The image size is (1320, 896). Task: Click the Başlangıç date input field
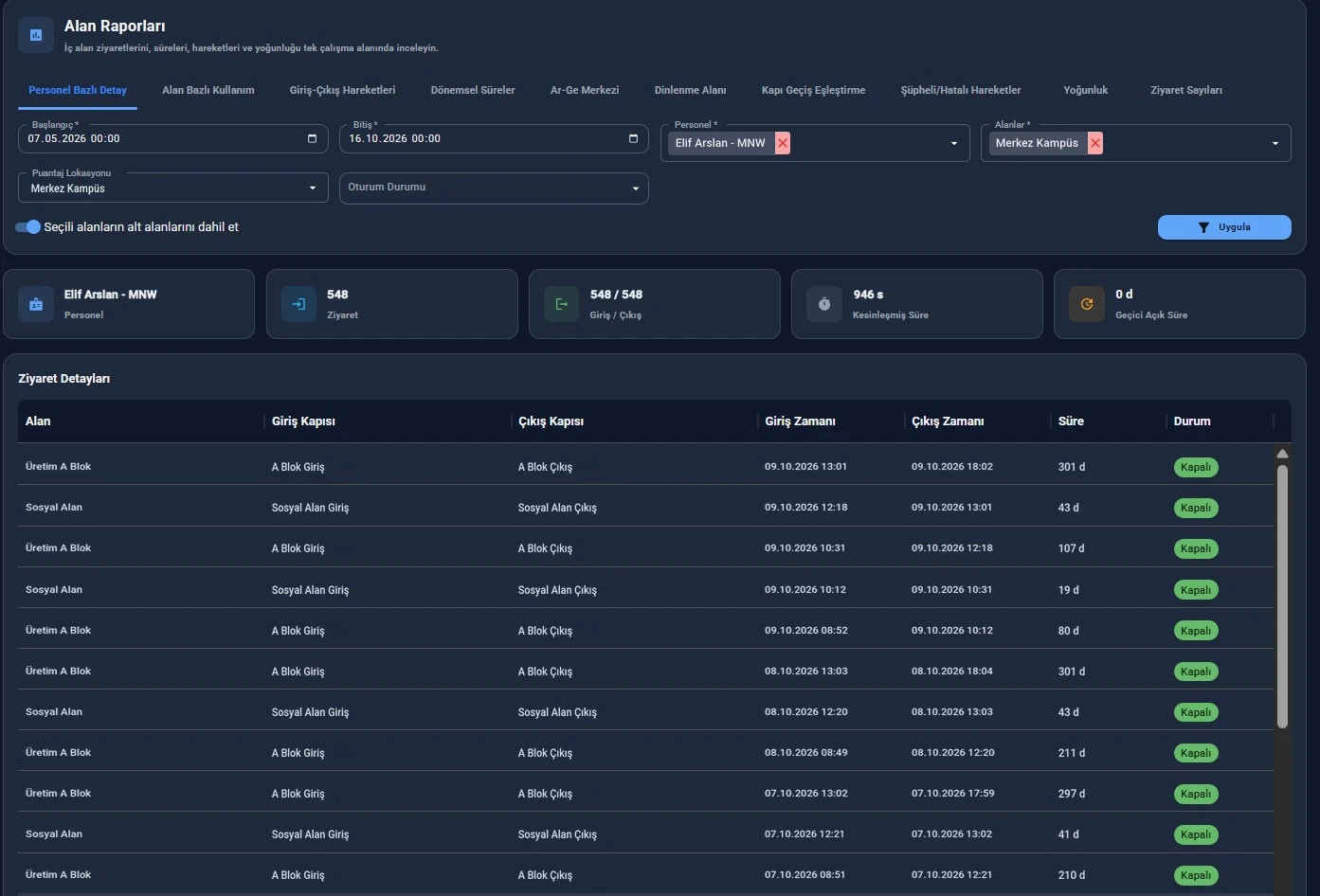[x=173, y=139]
